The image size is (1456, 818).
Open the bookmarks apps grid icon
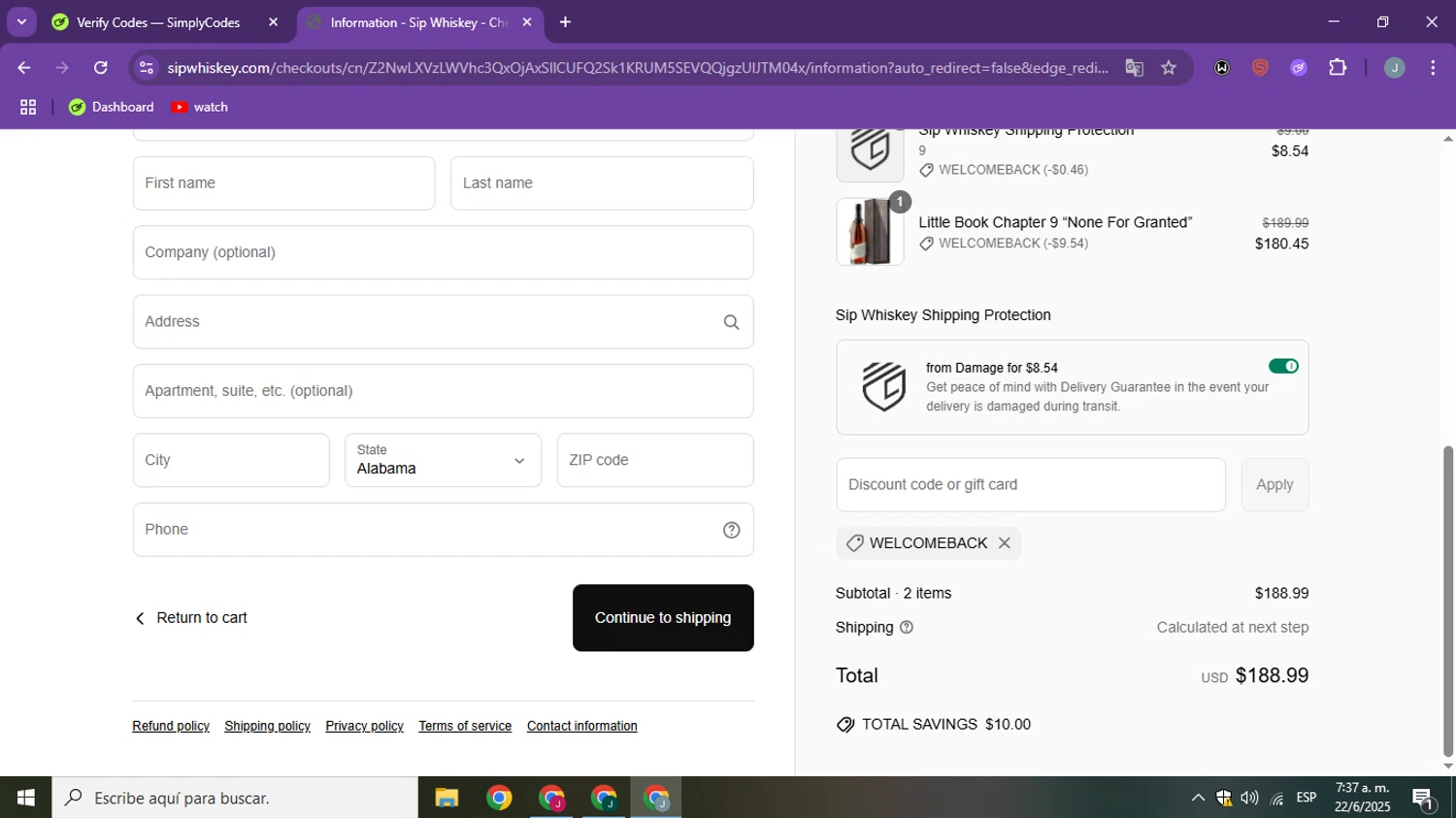coord(28,107)
